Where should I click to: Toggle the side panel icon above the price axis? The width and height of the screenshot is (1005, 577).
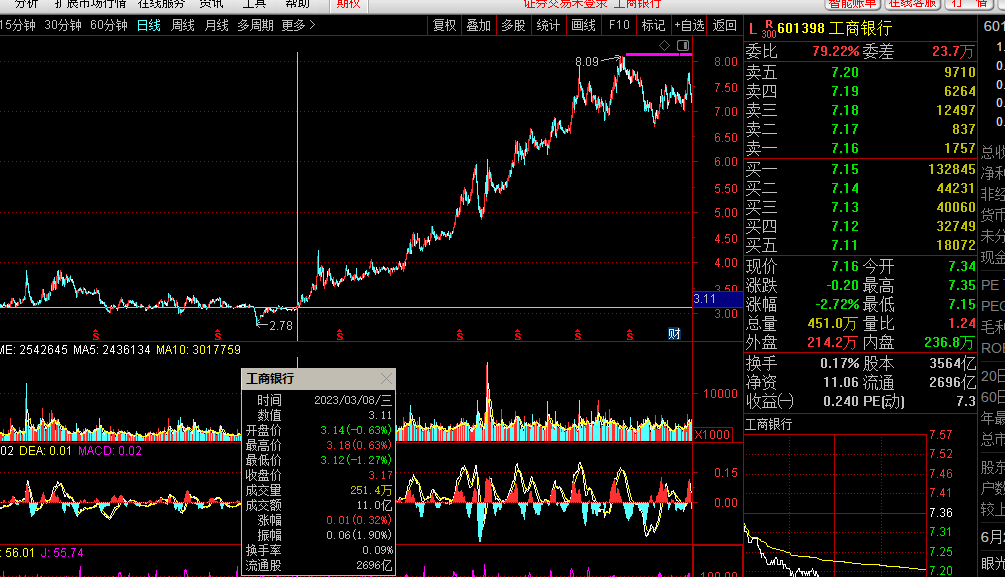(x=683, y=45)
